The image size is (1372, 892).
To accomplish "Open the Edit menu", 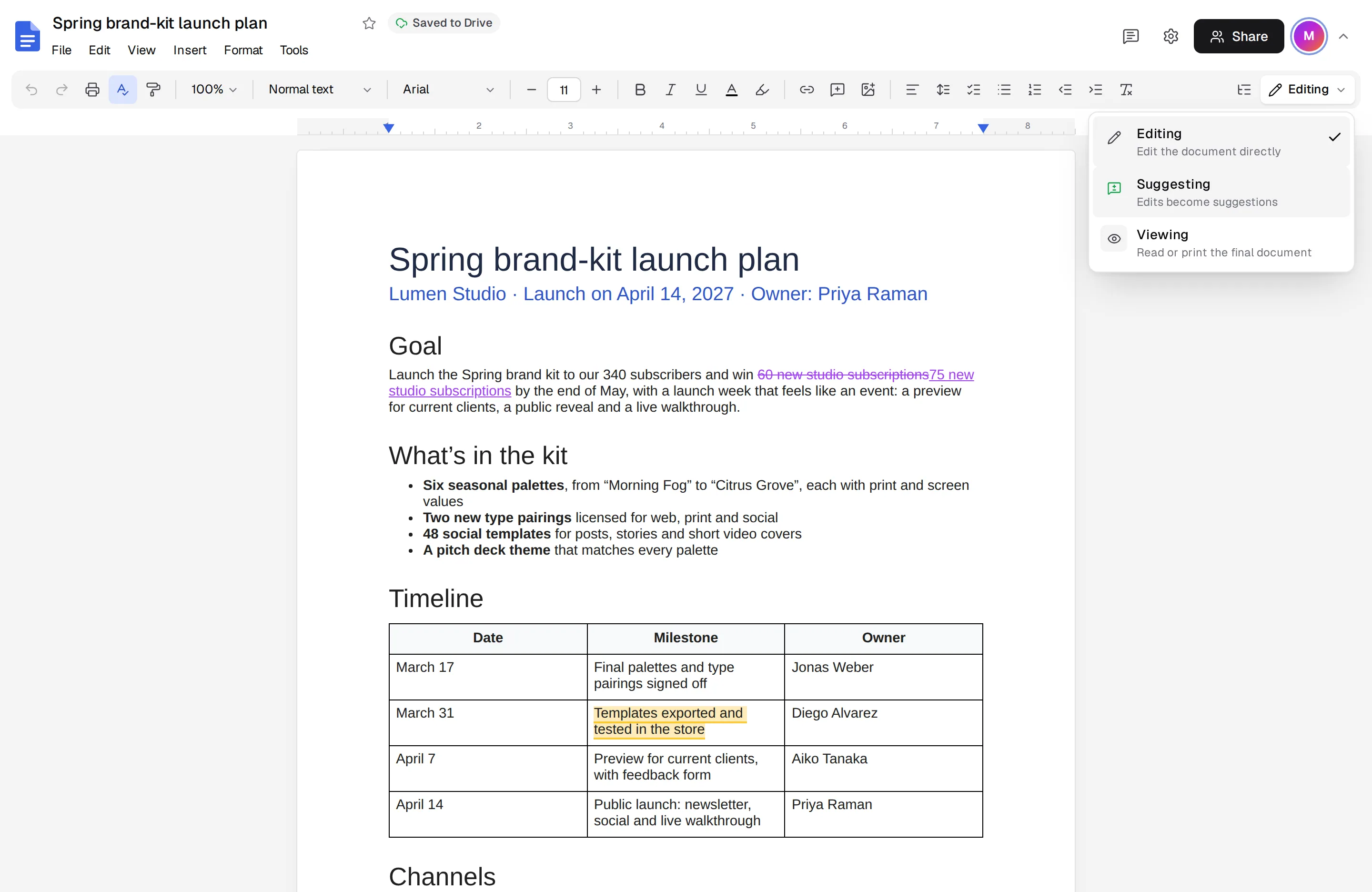I will click(x=99, y=50).
